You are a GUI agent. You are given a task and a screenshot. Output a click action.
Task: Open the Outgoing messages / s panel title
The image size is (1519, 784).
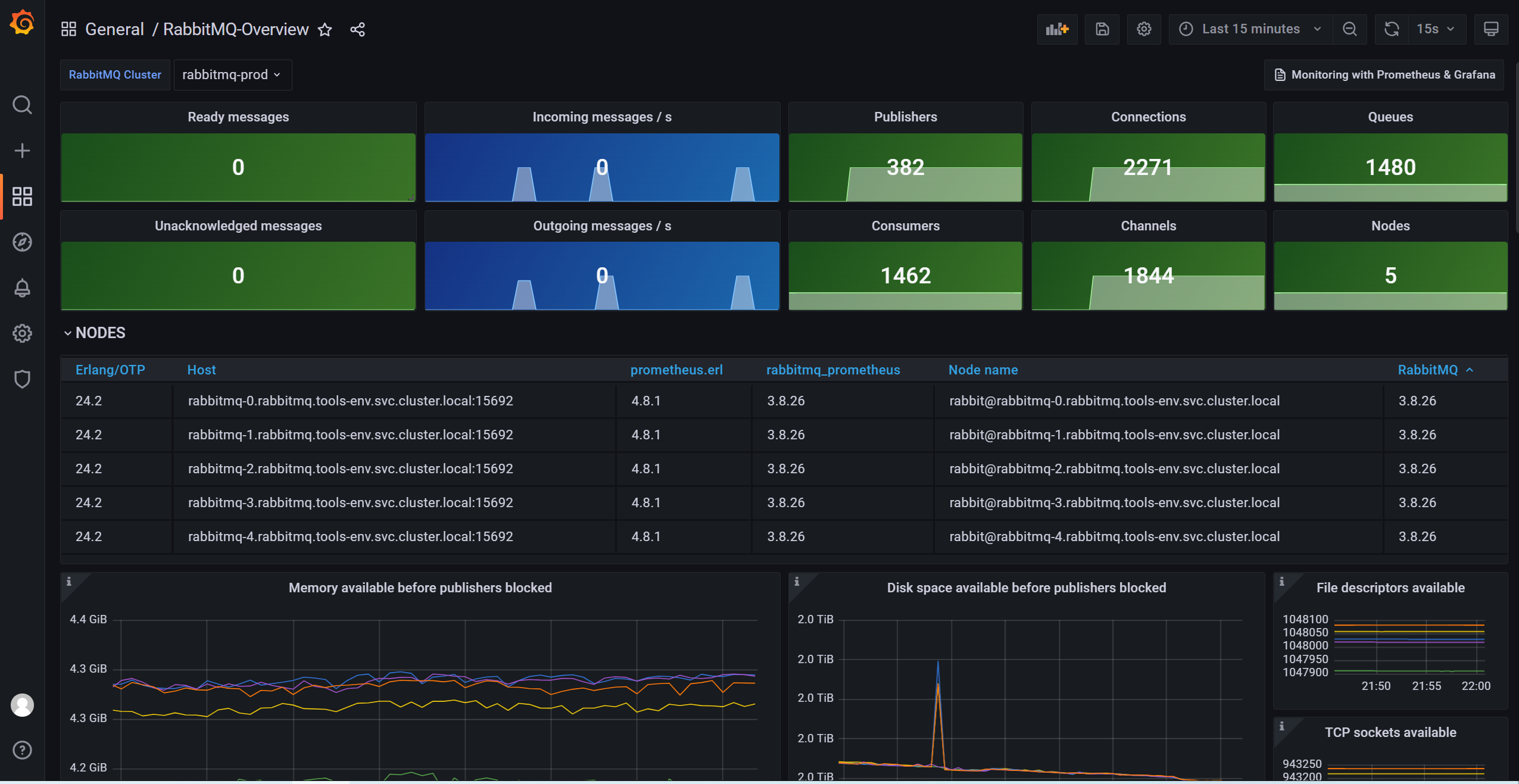pyautogui.click(x=602, y=226)
